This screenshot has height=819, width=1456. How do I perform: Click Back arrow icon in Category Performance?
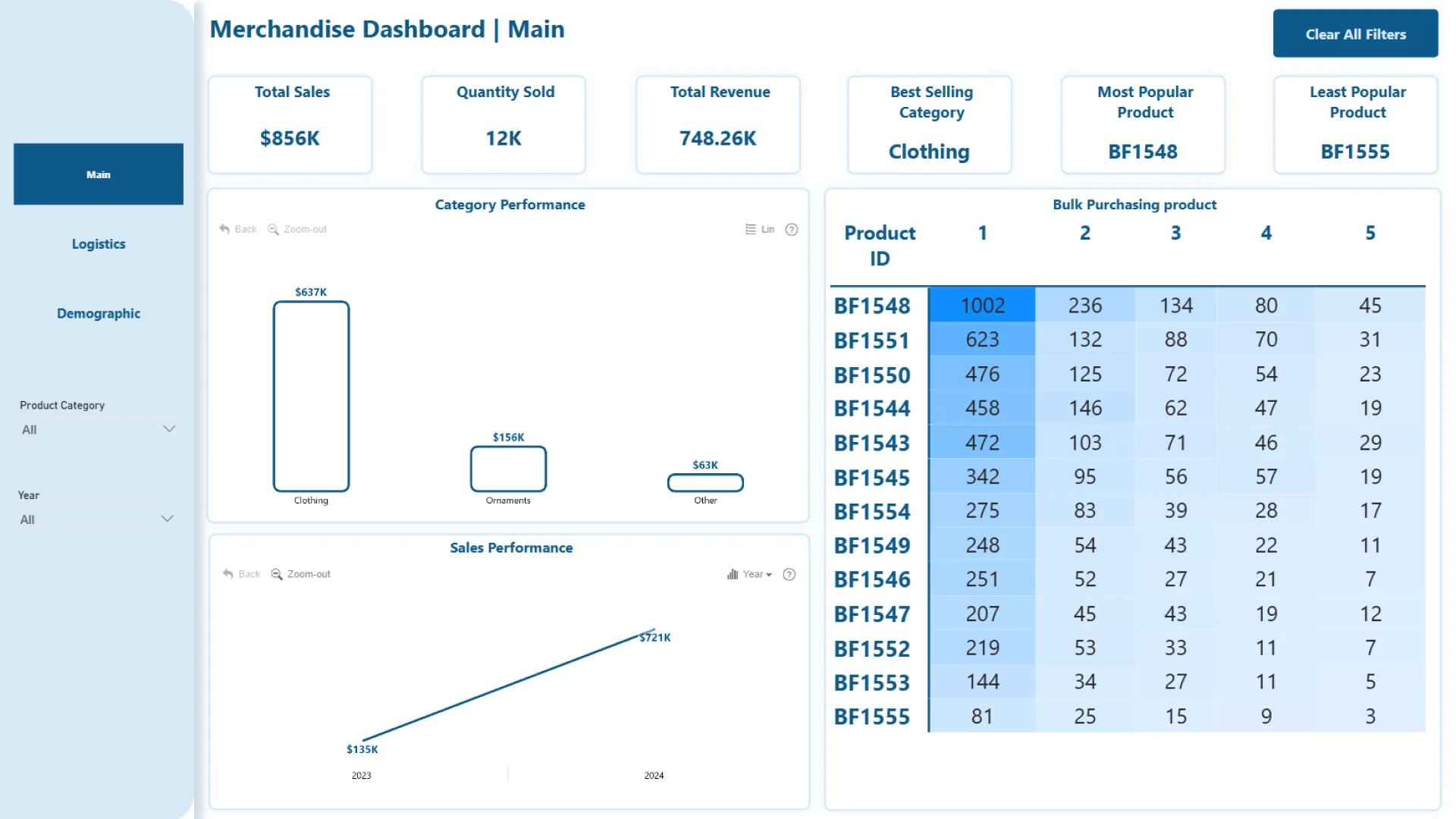[224, 229]
